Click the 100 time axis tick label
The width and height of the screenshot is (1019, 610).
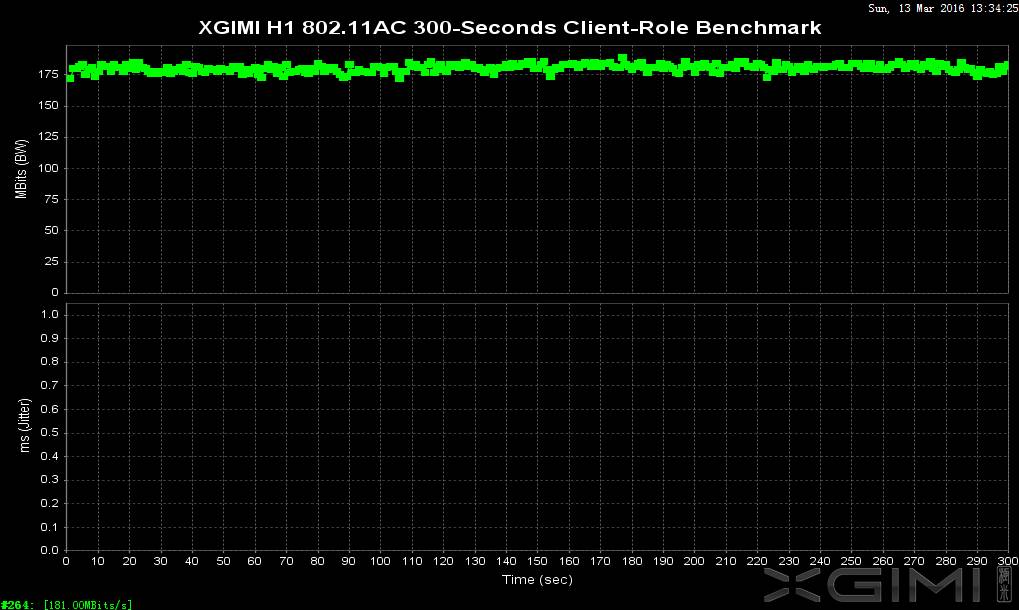(x=380, y=561)
